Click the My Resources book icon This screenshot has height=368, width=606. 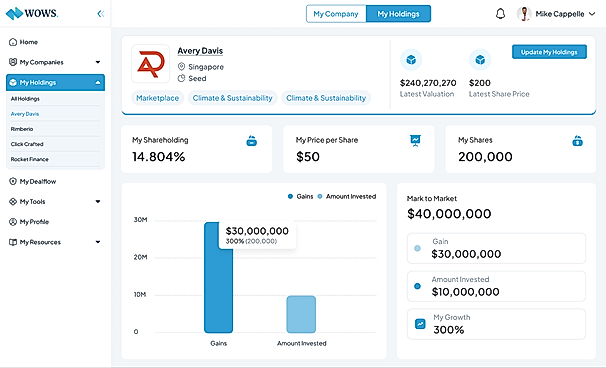(13, 242)
